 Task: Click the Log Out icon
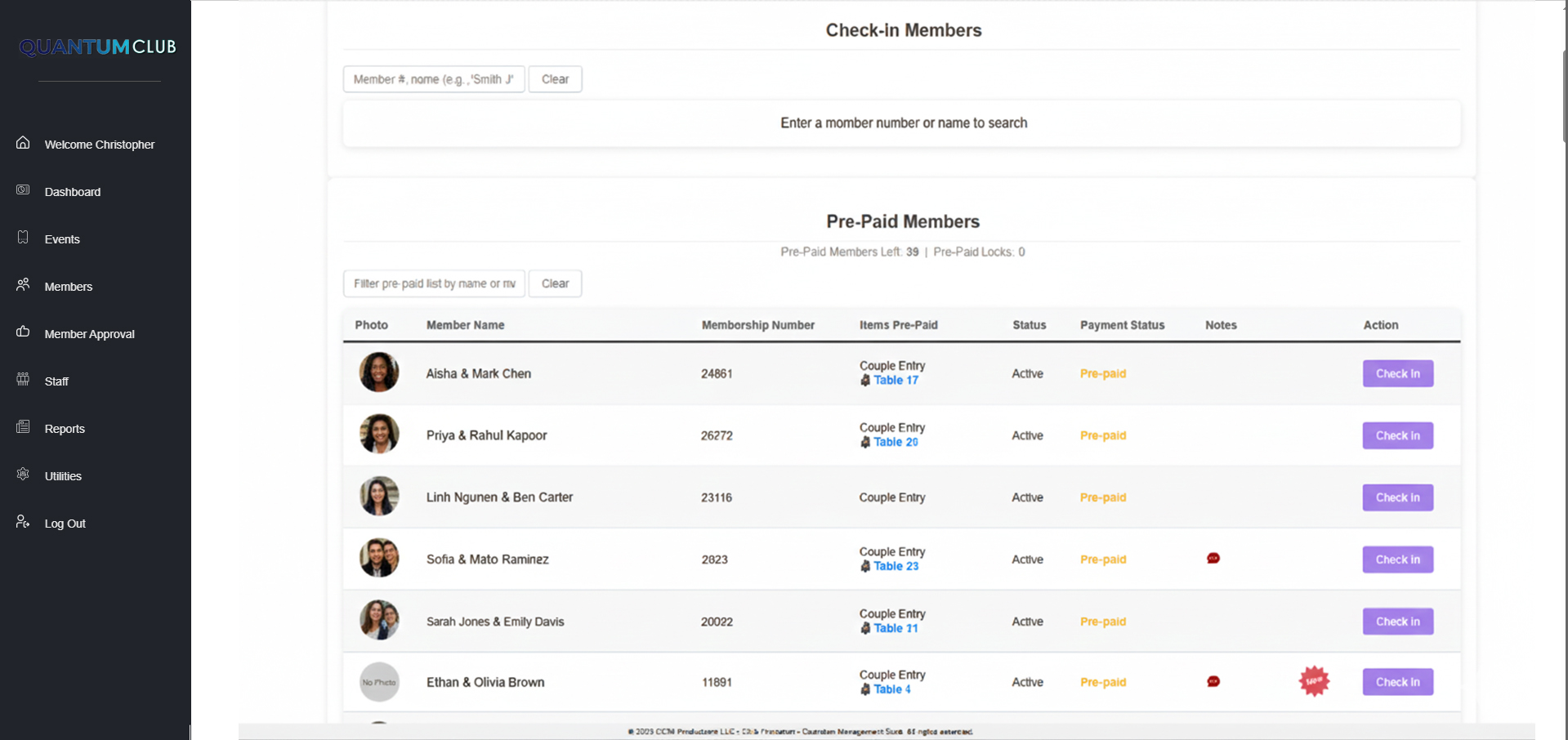pos(23,522)
